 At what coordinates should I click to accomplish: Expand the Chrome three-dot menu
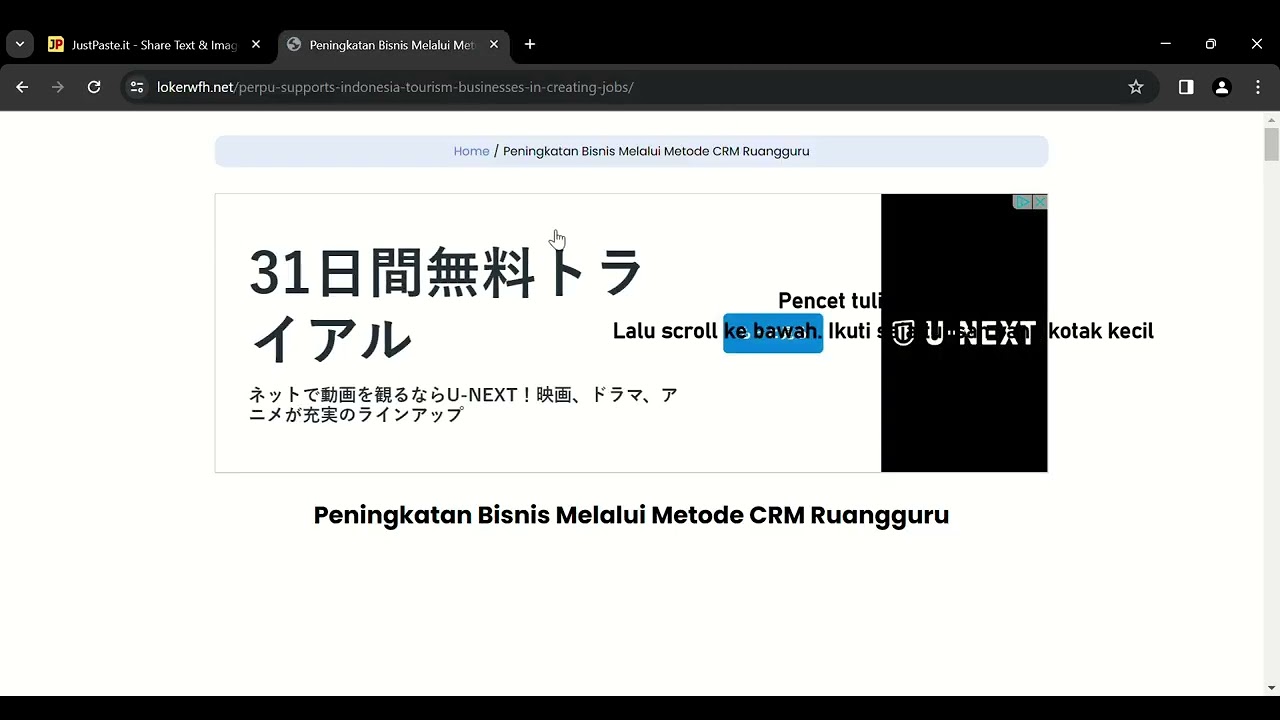pyautogui.click(x=1258, y=87)
